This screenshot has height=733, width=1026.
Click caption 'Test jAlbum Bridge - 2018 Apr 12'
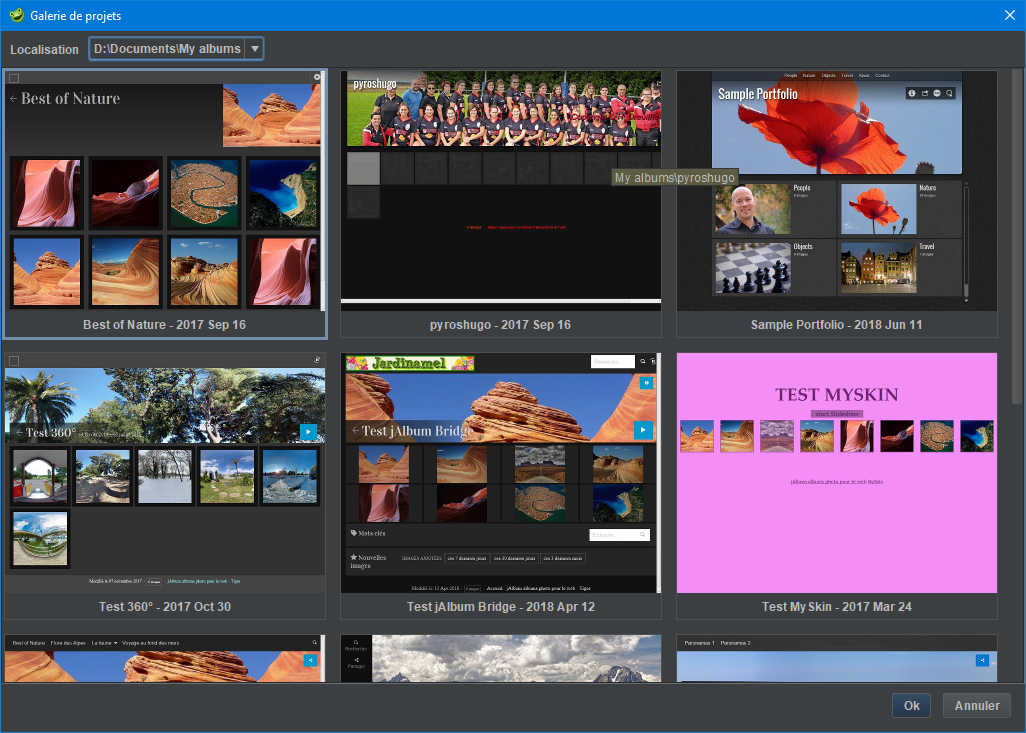[501, 607]
